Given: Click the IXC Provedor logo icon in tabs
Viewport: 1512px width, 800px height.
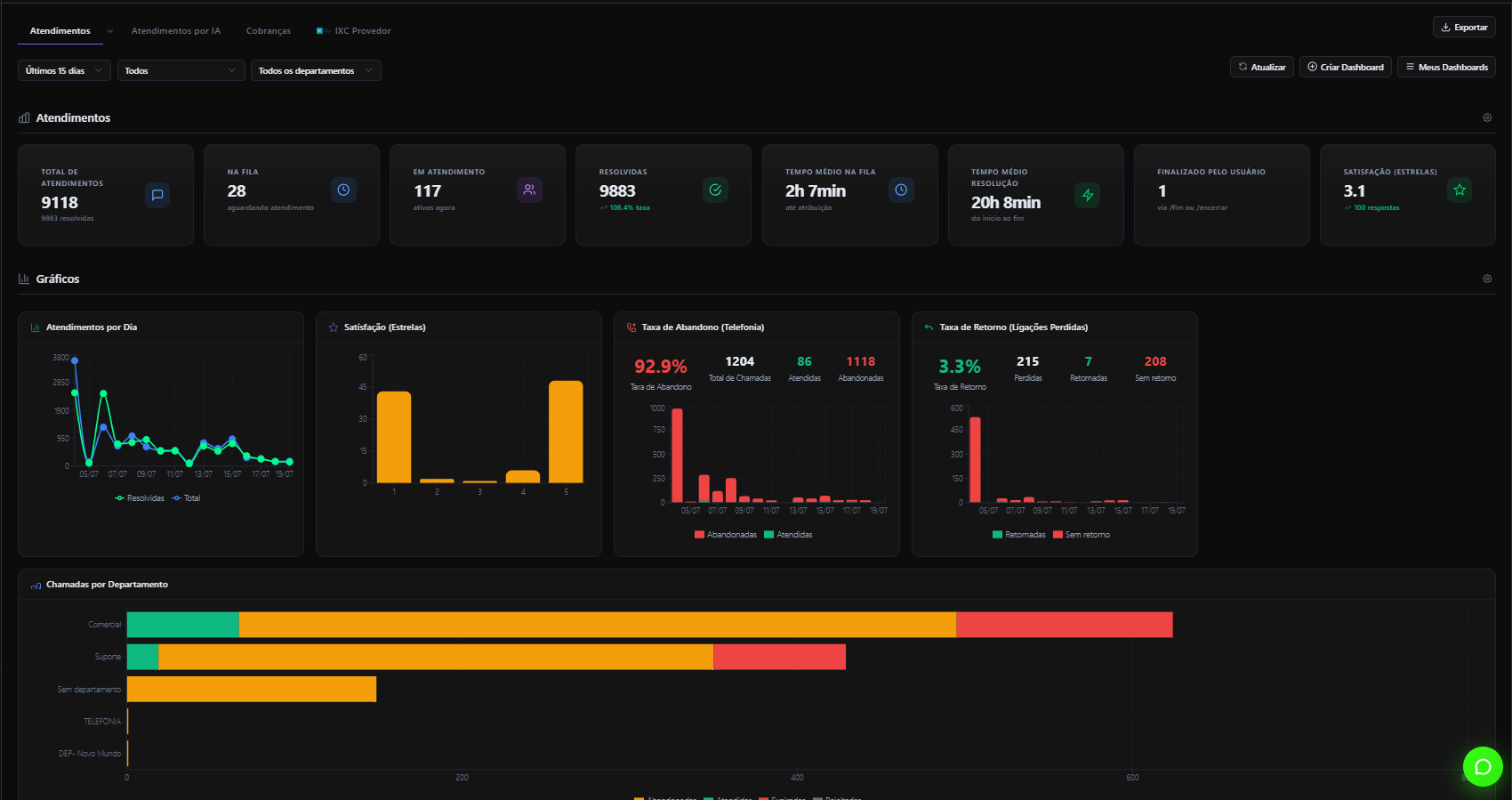Looking at the screenshot, I should pyautogui.click(x=322, y=31).
